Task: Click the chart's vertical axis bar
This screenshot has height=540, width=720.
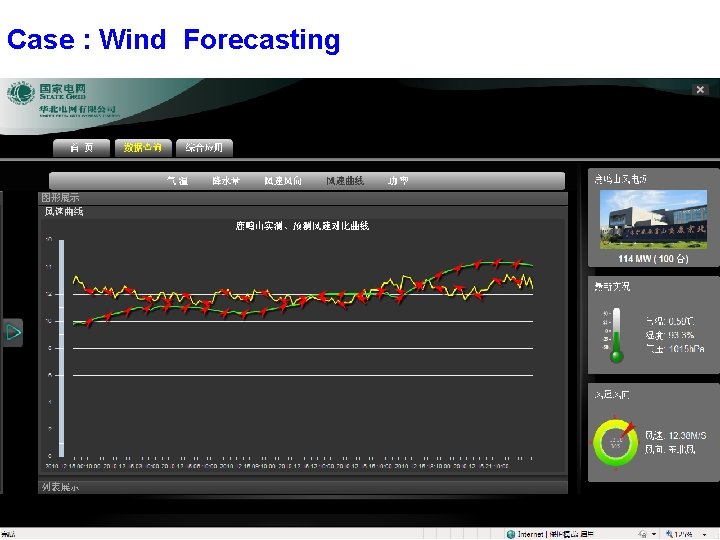Action: coord(62,348)
